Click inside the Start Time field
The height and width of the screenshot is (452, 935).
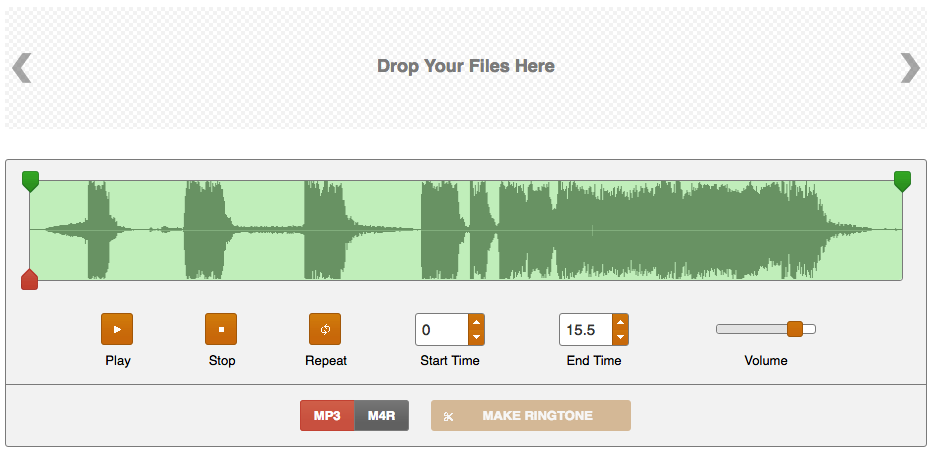click(x=442, y=330)
